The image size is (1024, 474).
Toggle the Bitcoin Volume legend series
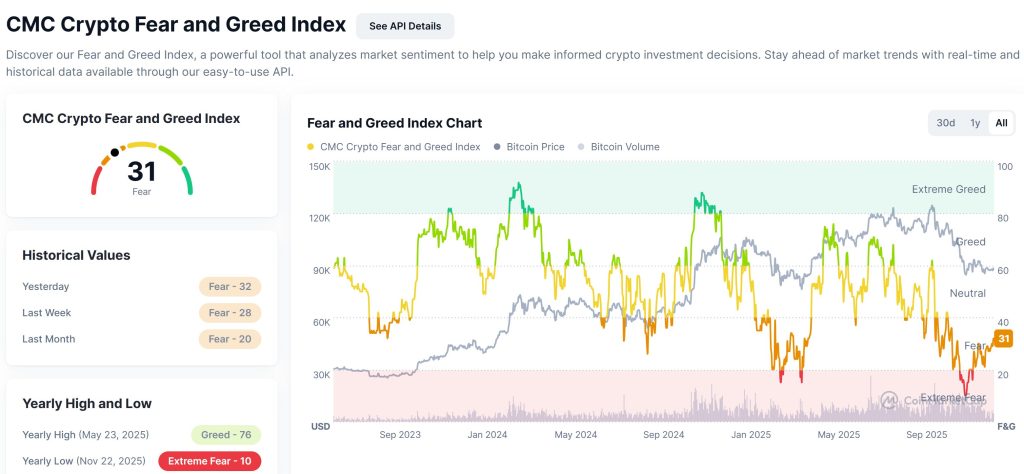pos(625,147)
